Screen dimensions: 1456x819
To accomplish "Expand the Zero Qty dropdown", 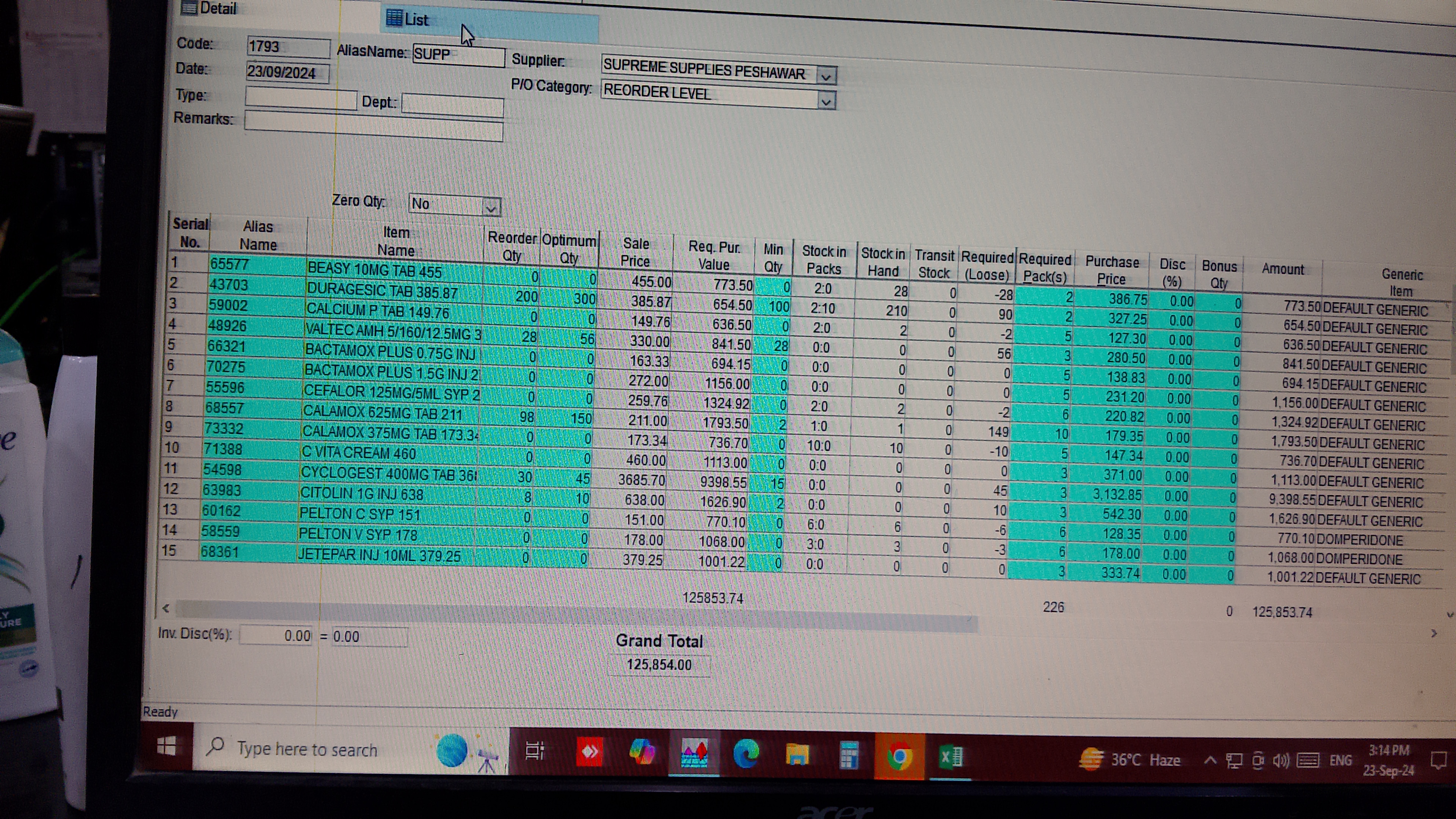I will click(491, 208).
